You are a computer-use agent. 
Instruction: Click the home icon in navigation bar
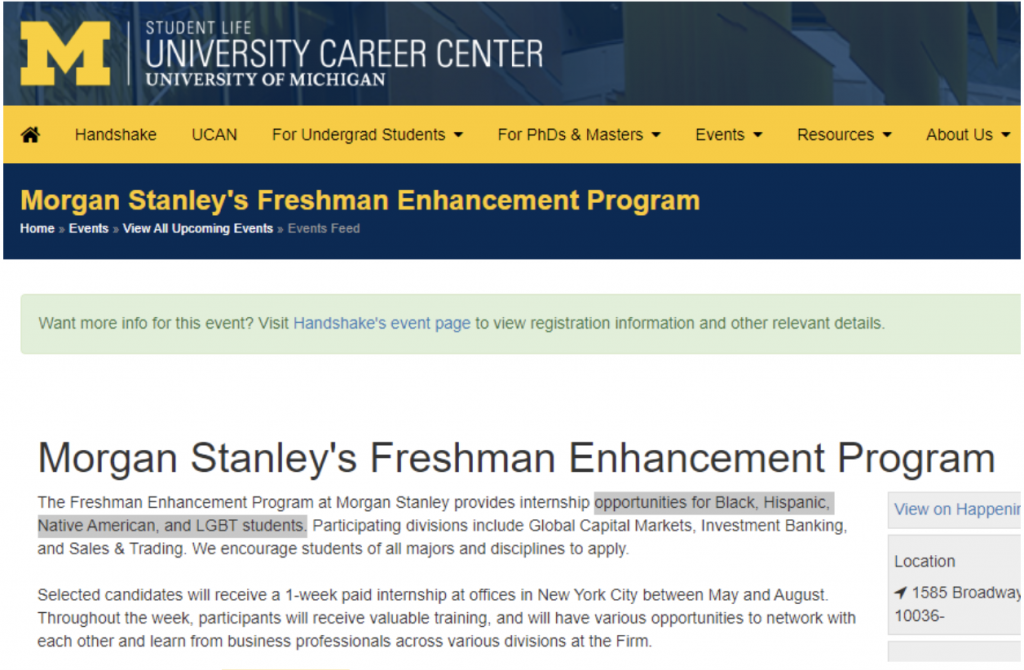[x=30, y=135]
